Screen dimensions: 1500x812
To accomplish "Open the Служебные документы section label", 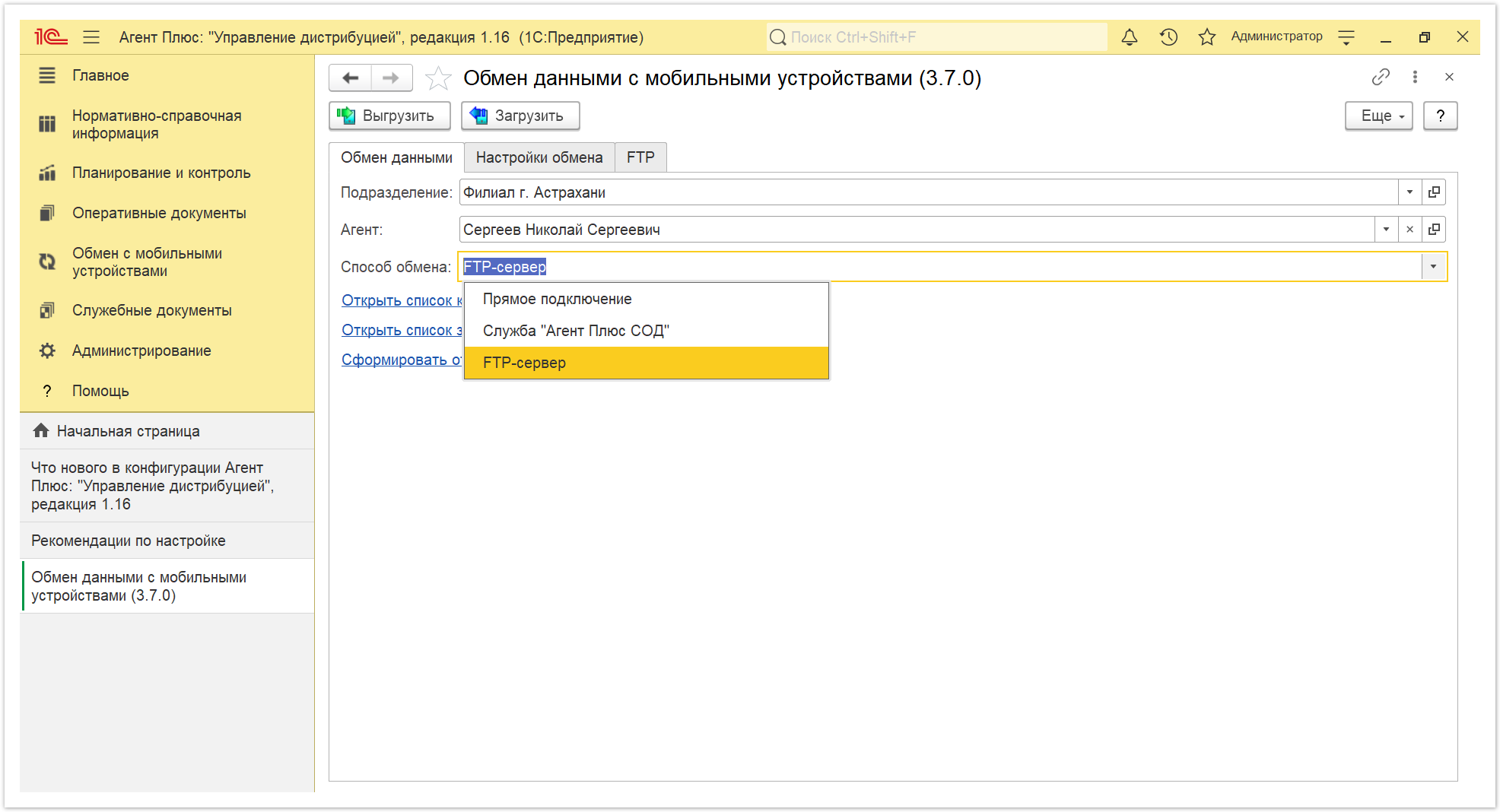I will pos(151,310).
